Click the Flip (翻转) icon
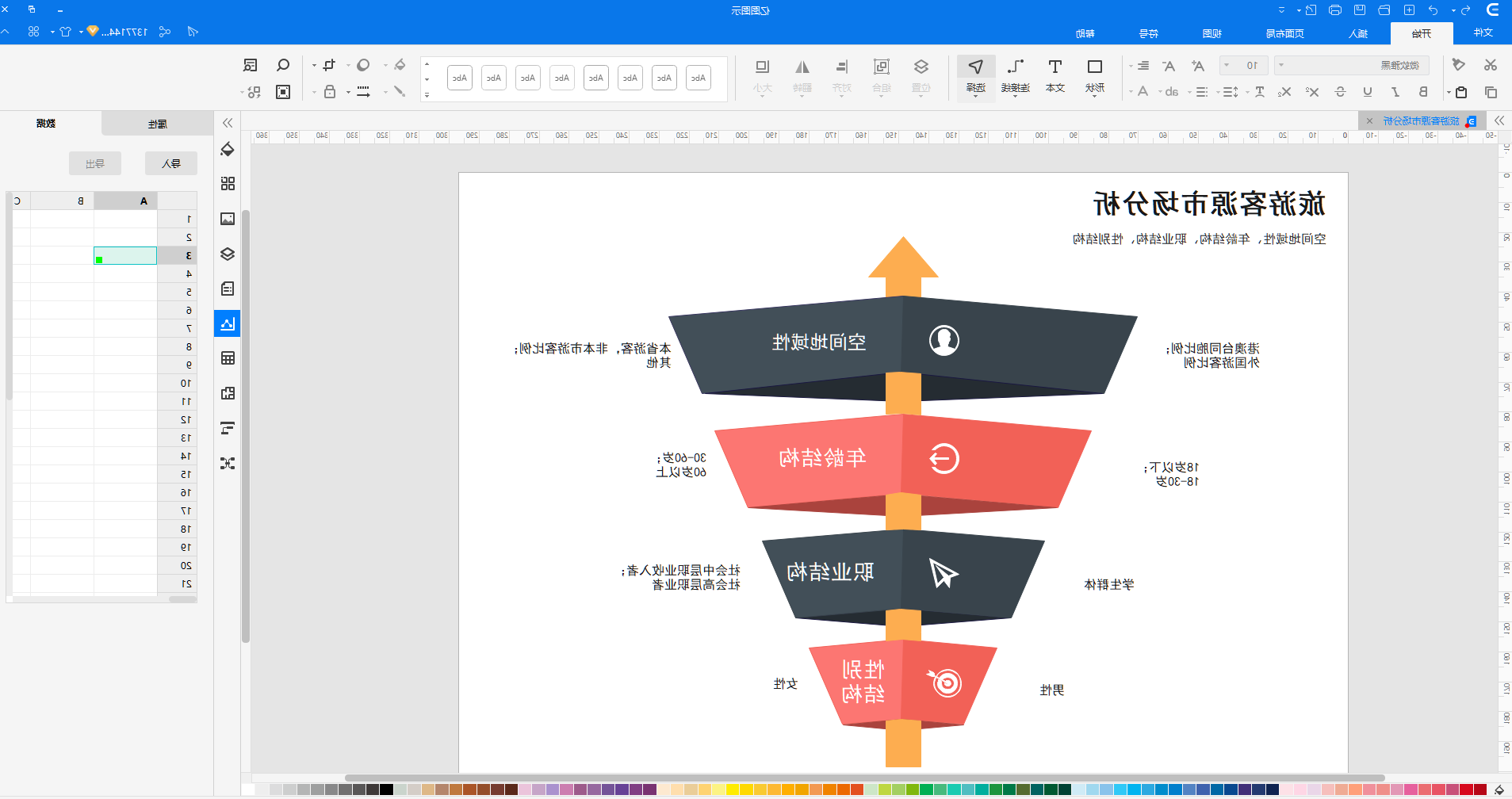Screen dimensions: 1512x799 tap(802, 76)
